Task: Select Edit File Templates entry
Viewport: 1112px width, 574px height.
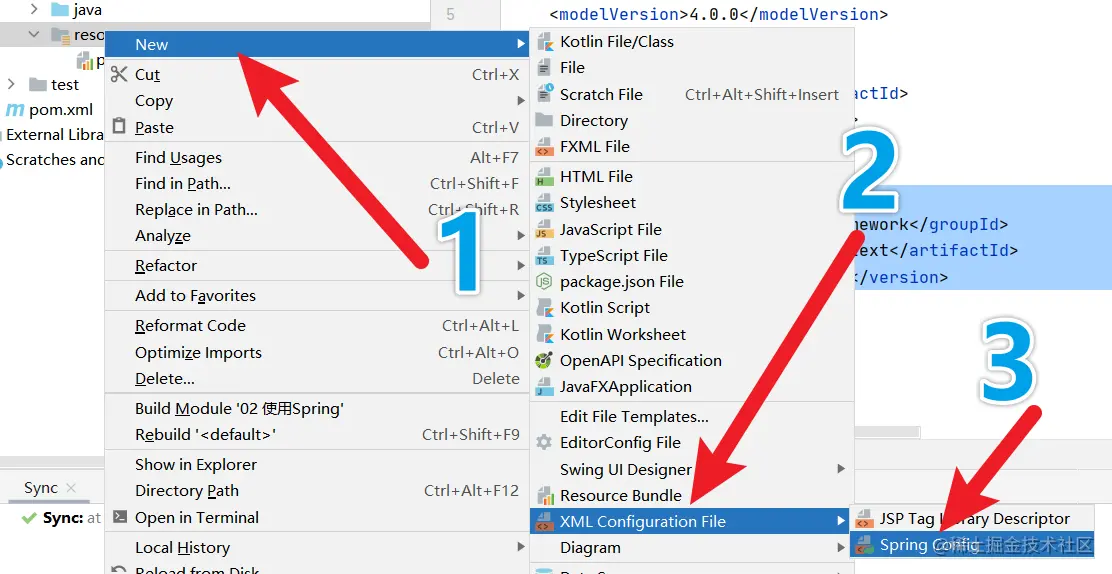Action: (691, 416)
